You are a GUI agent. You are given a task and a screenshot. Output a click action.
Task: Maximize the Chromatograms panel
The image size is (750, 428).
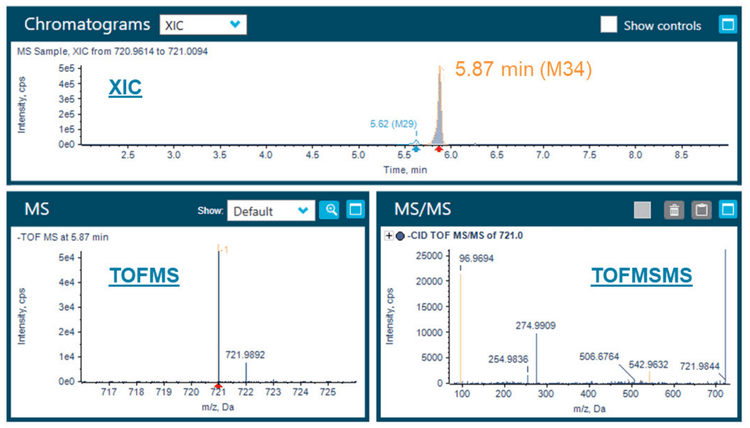coord(726,25)
